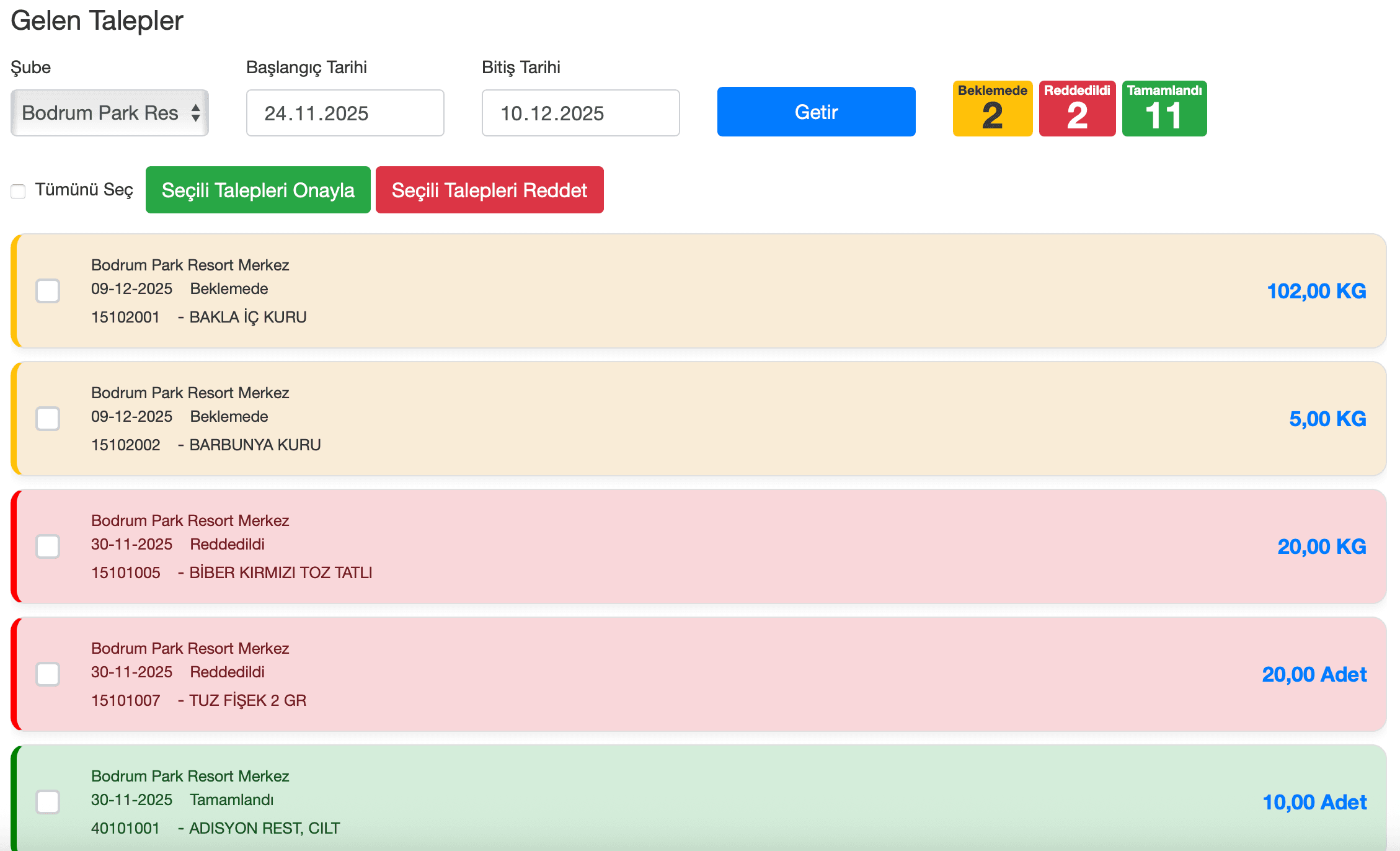
Task: Click product code 40101001
Action: click(125, 828)
